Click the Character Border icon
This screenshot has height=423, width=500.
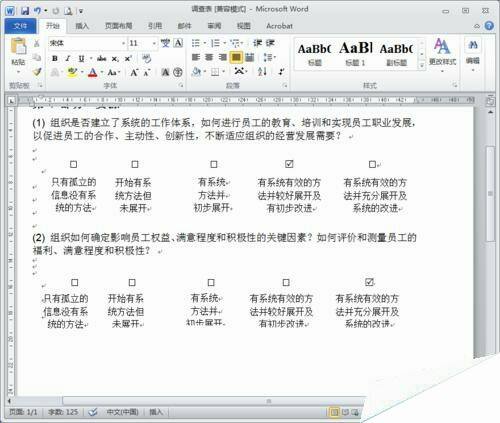click(179, 43)
